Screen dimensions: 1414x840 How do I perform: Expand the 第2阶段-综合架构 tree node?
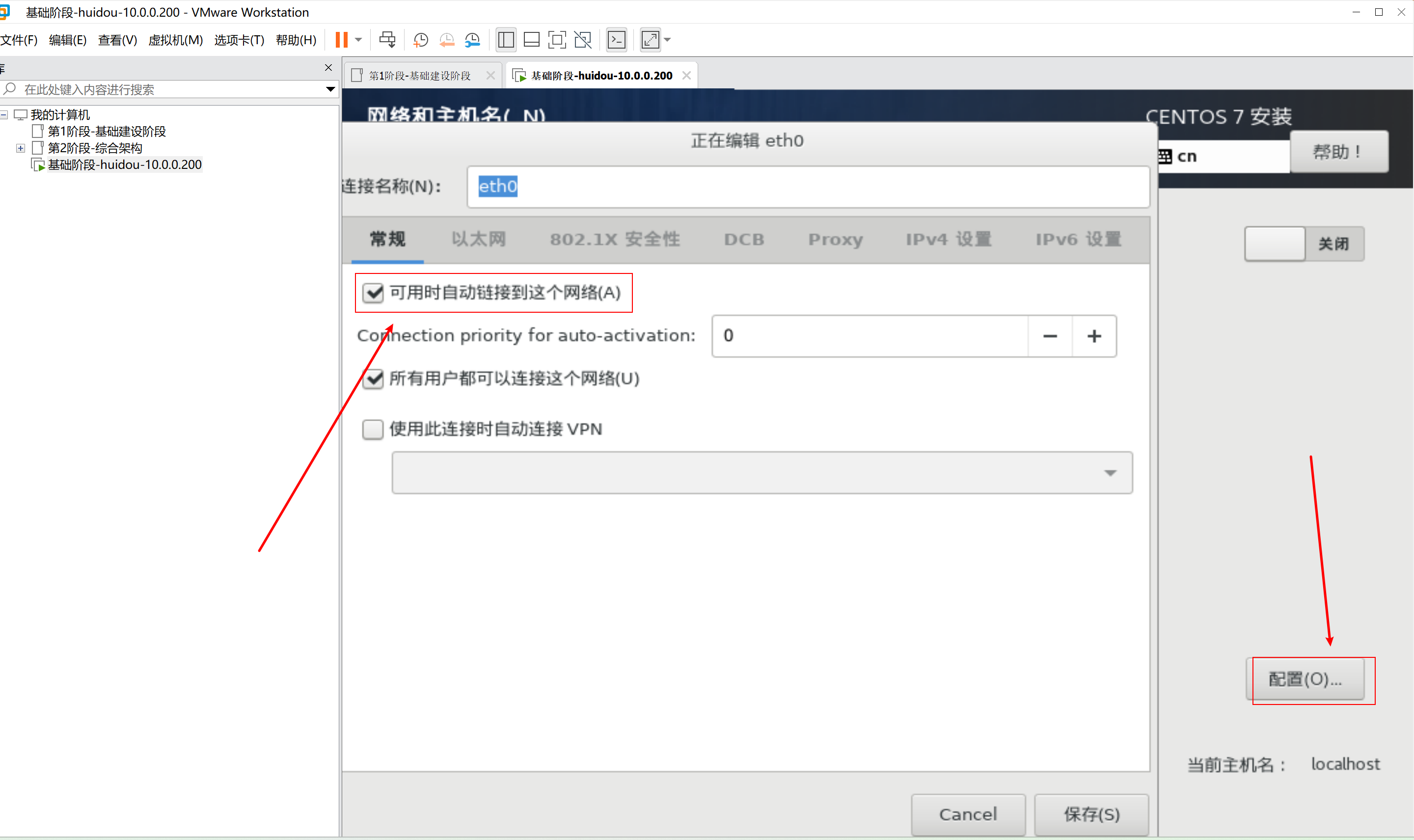(21, 148)
